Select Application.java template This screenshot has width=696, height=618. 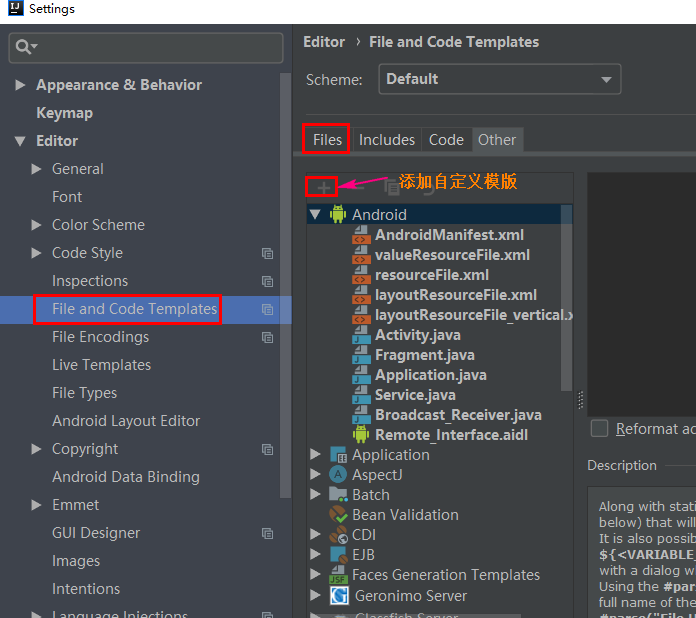point(431,375)
